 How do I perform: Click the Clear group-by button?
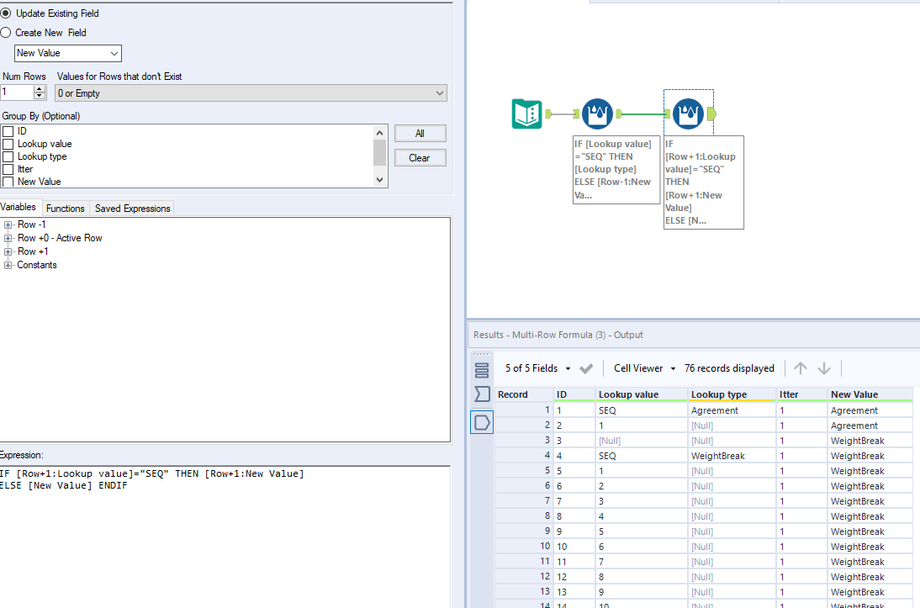(420, 158)
